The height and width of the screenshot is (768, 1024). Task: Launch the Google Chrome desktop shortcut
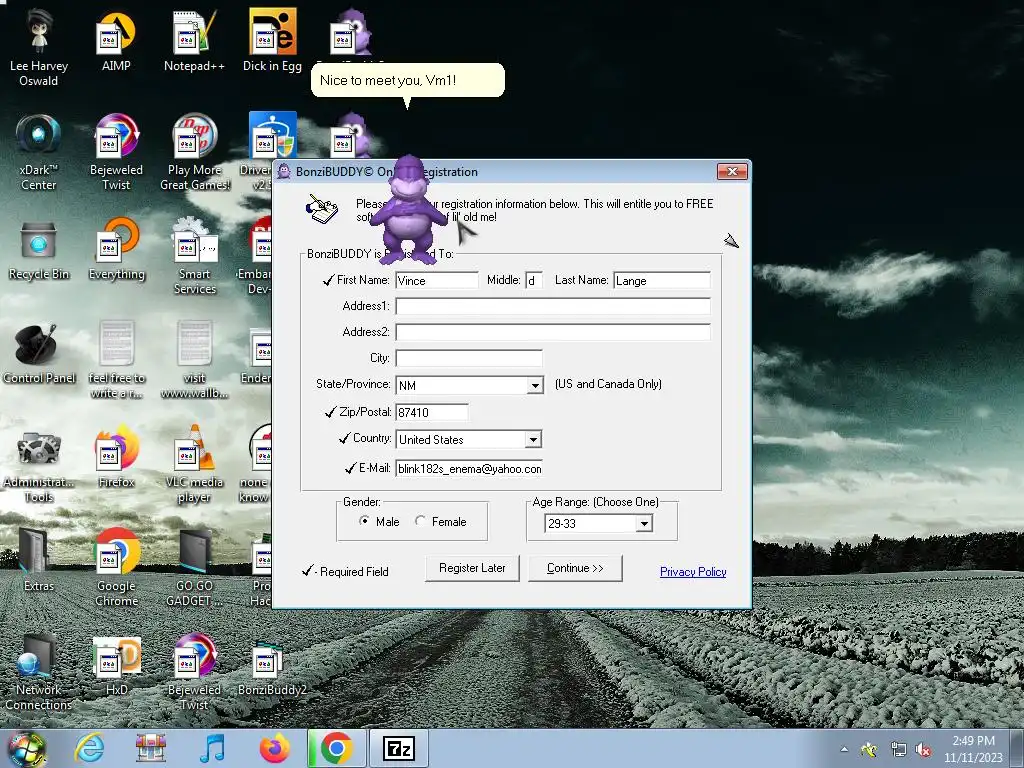[116, 568]
